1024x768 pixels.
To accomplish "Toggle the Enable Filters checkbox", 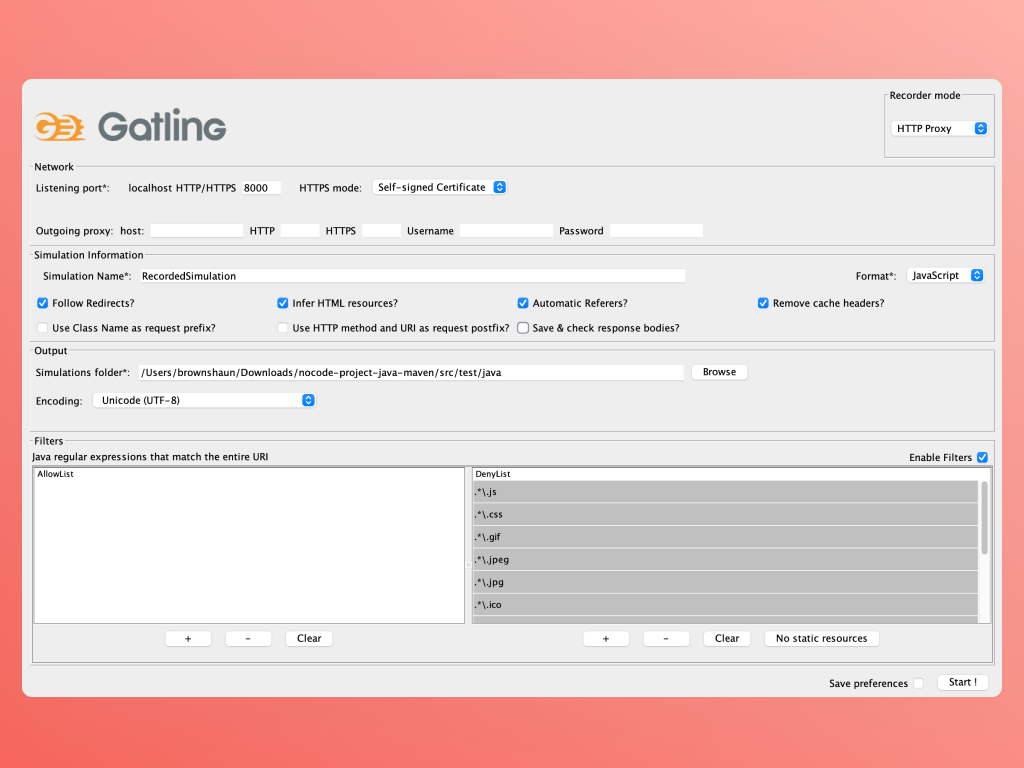I will click(982, 457).
